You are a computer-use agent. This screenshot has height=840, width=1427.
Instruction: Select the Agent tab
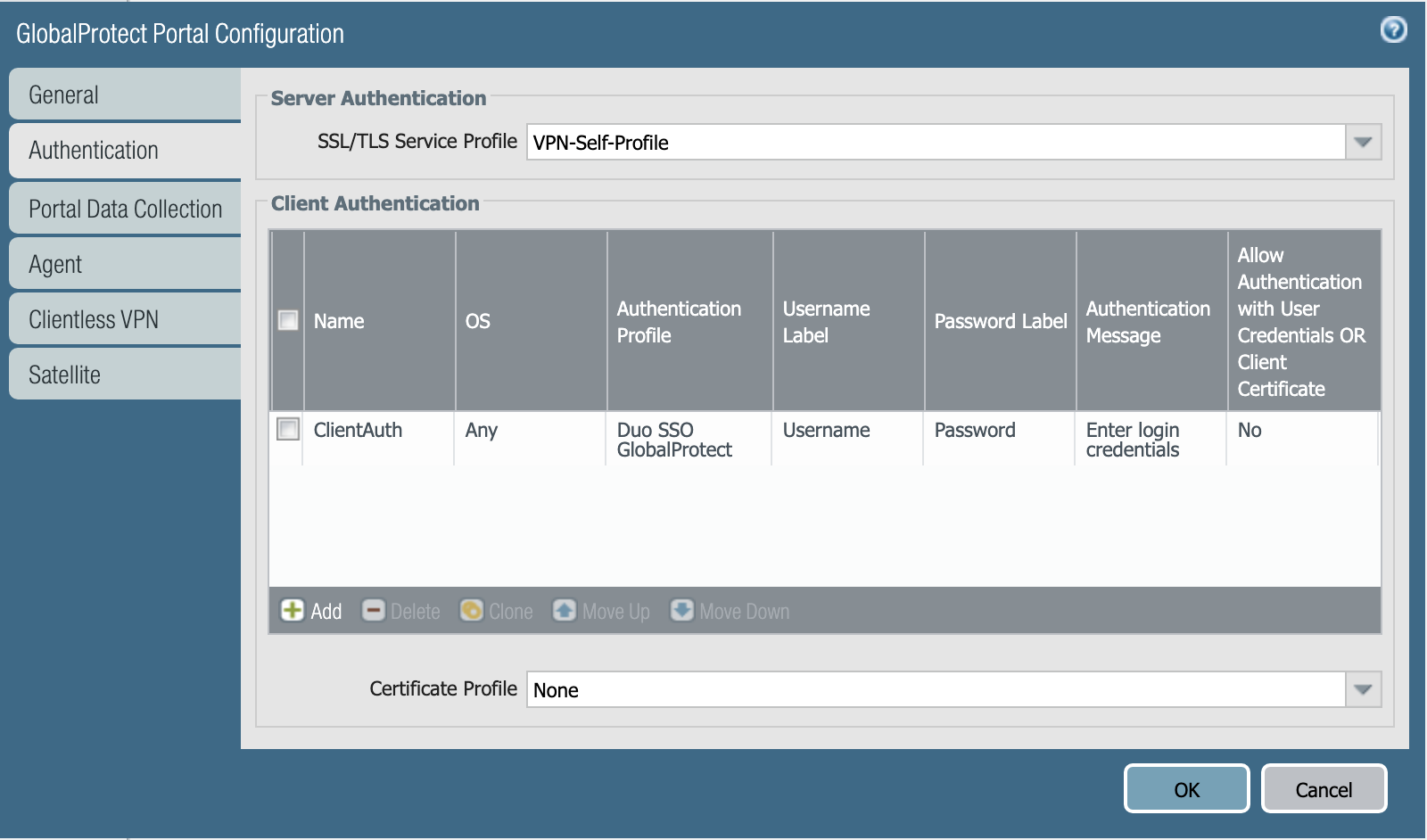click(124, 263)
